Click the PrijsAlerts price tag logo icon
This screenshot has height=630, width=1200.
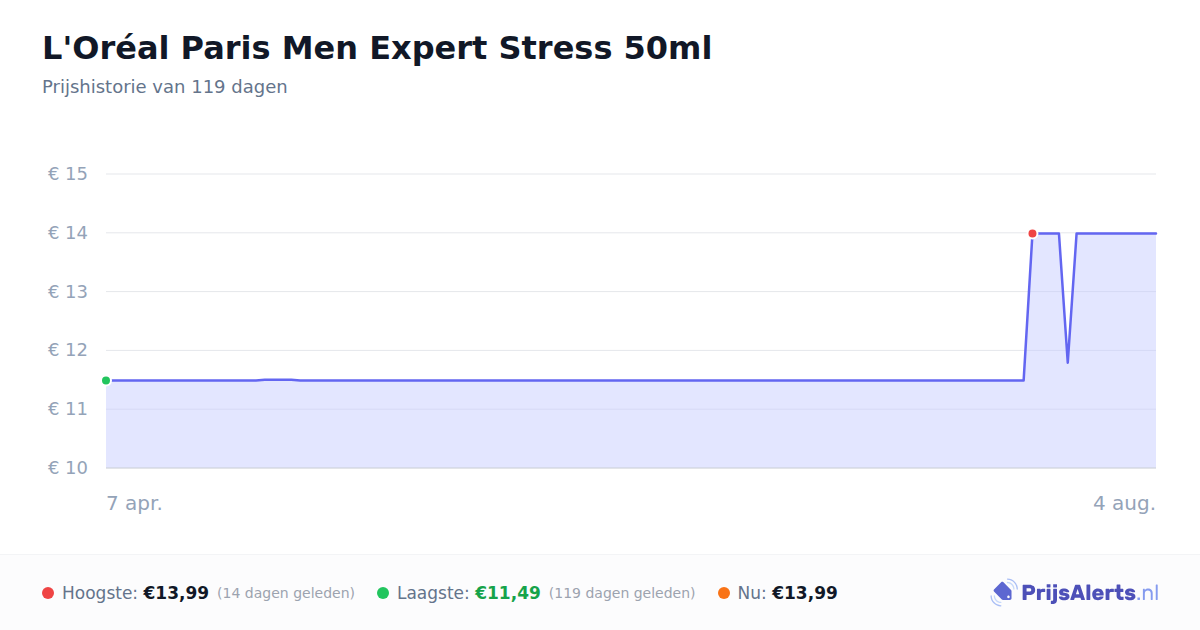1003,593
